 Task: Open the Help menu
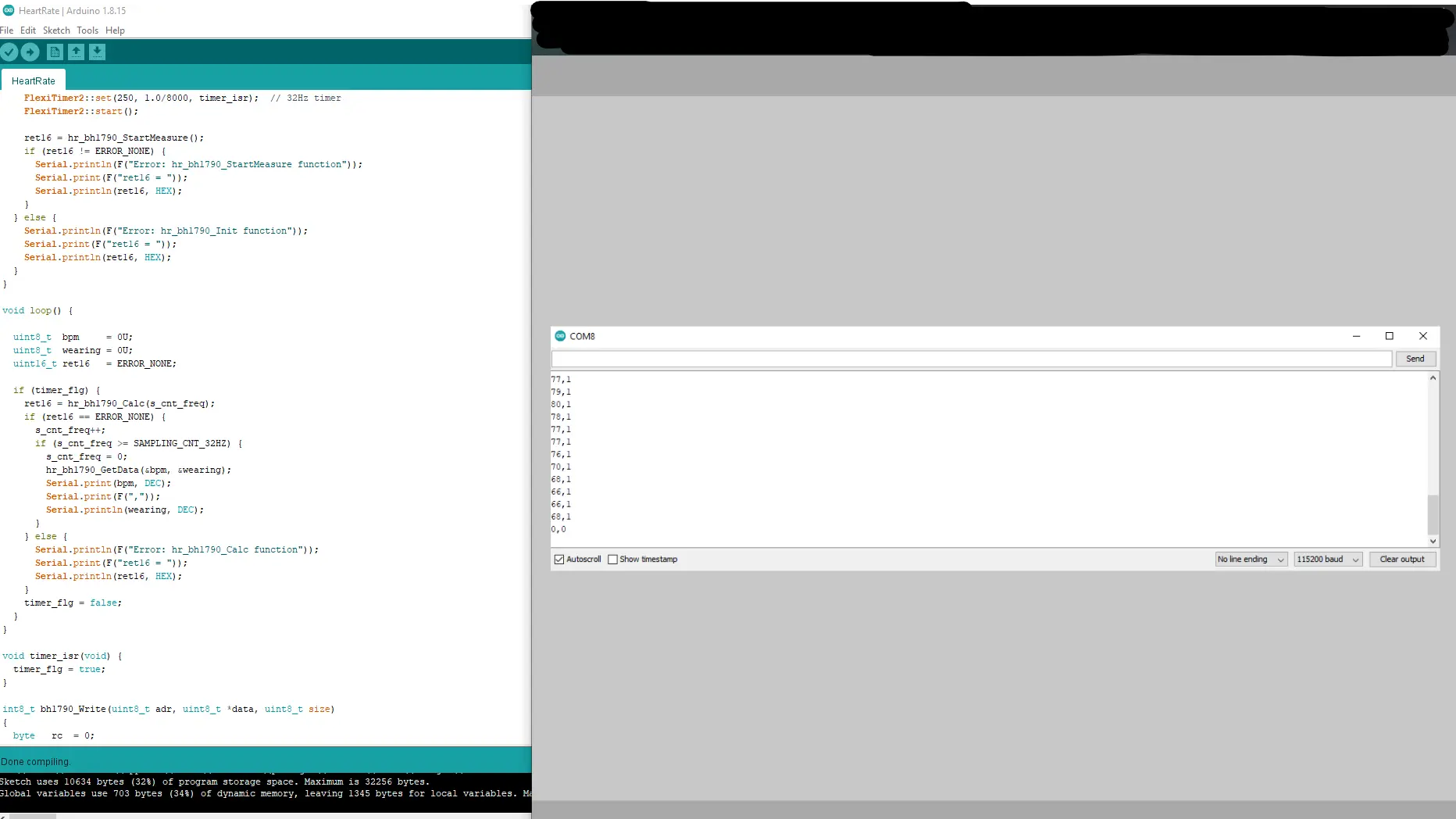tap(115, 30)
